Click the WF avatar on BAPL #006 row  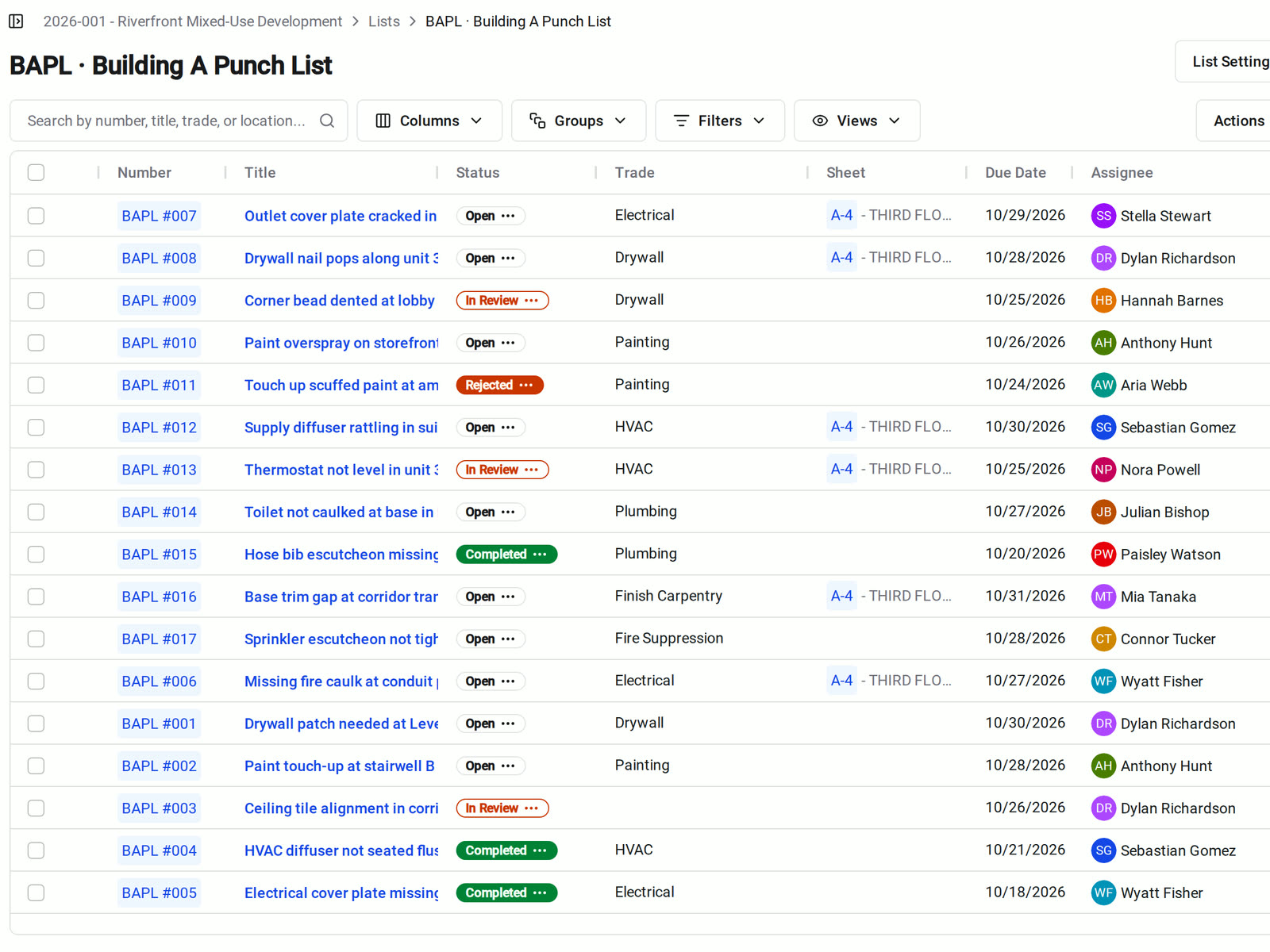point(1103,681)
